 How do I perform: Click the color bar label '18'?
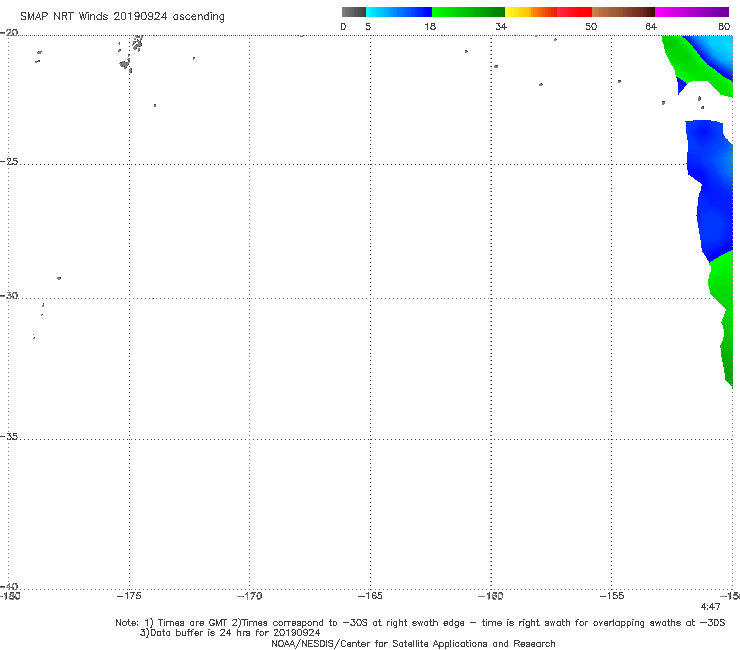[x=430, y=26]
